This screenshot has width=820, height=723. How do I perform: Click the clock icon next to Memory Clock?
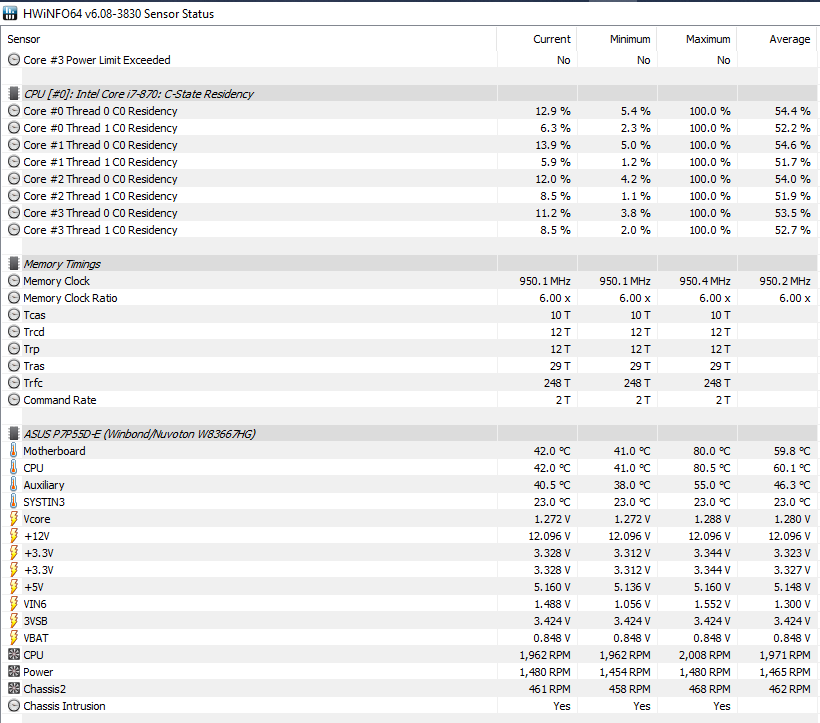(14, 281)
